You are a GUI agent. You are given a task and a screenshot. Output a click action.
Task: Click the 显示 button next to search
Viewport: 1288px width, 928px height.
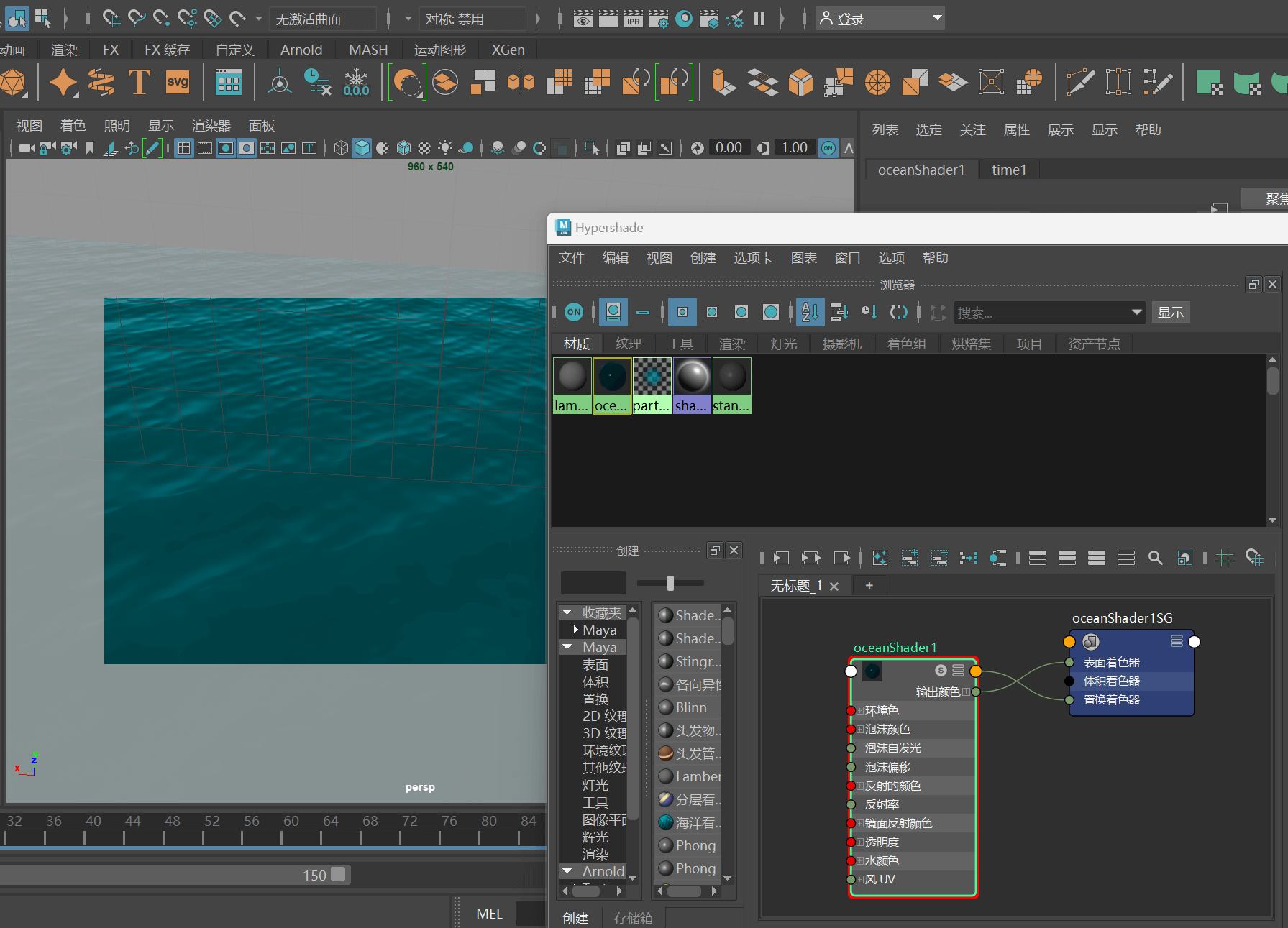1171,312
